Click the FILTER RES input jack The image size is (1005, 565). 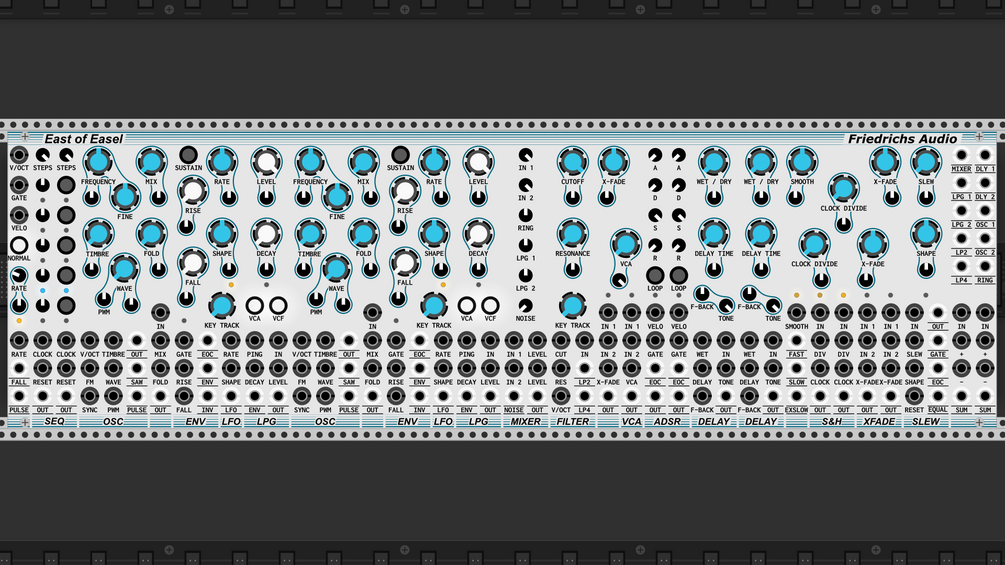561,368
